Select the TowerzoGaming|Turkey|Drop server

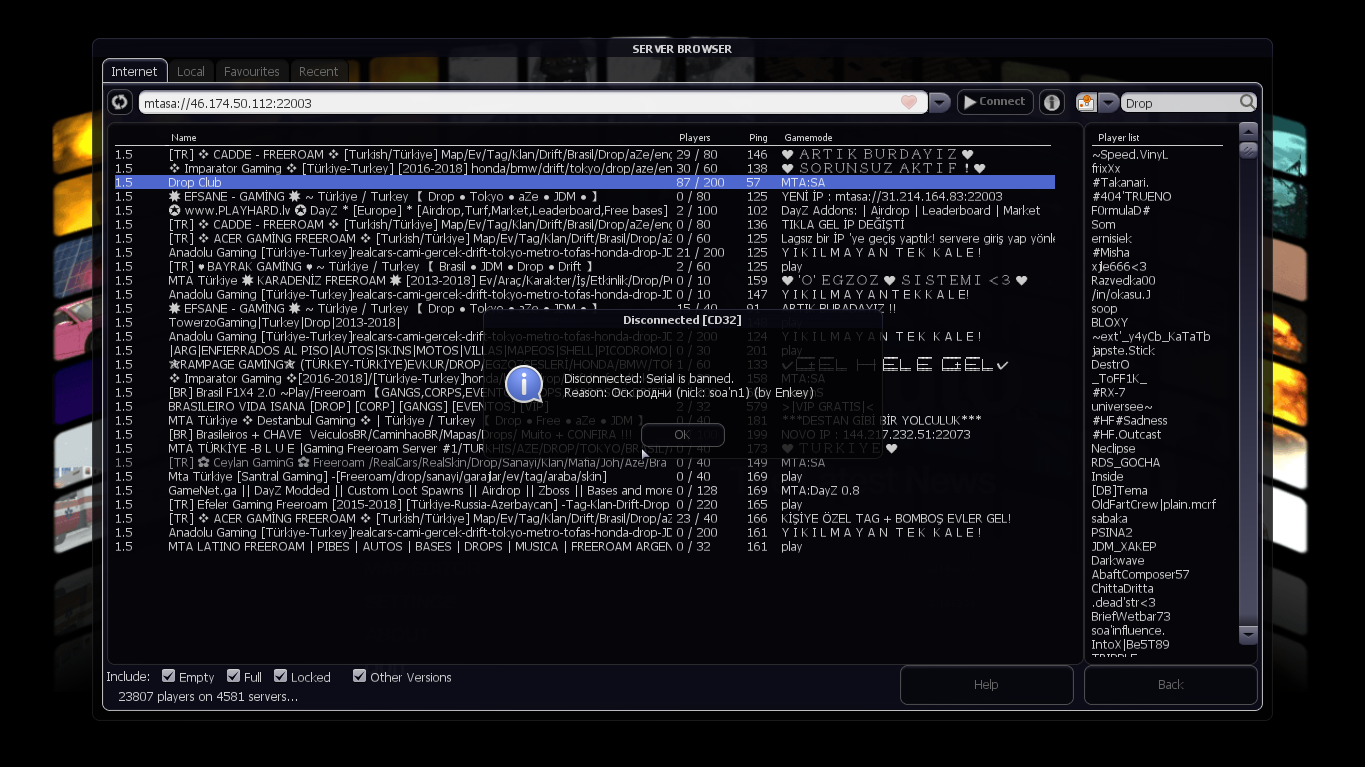tap(584, 323)
